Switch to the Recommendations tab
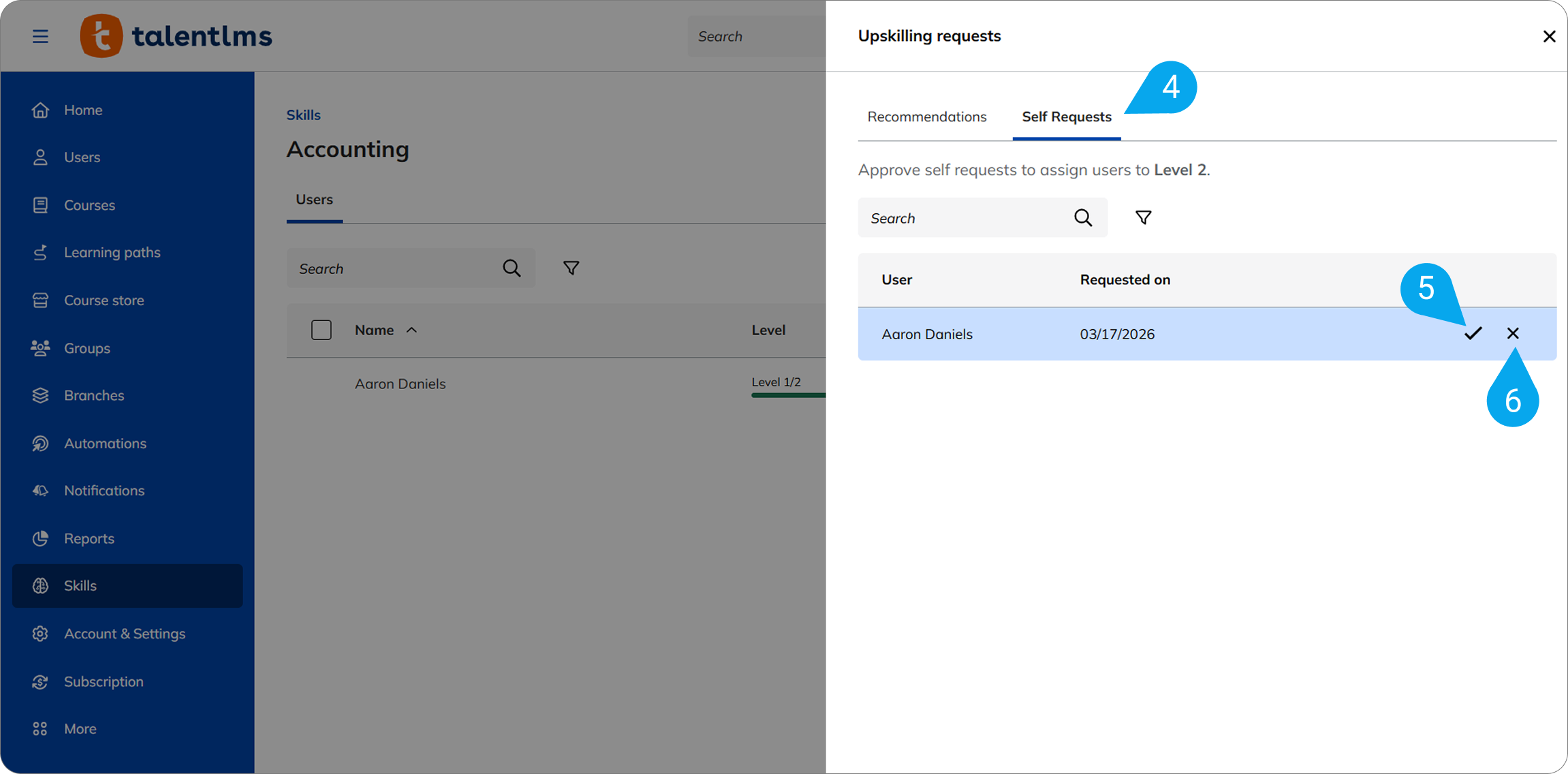This screenshot has height=774, width=1568. point(926,117)
